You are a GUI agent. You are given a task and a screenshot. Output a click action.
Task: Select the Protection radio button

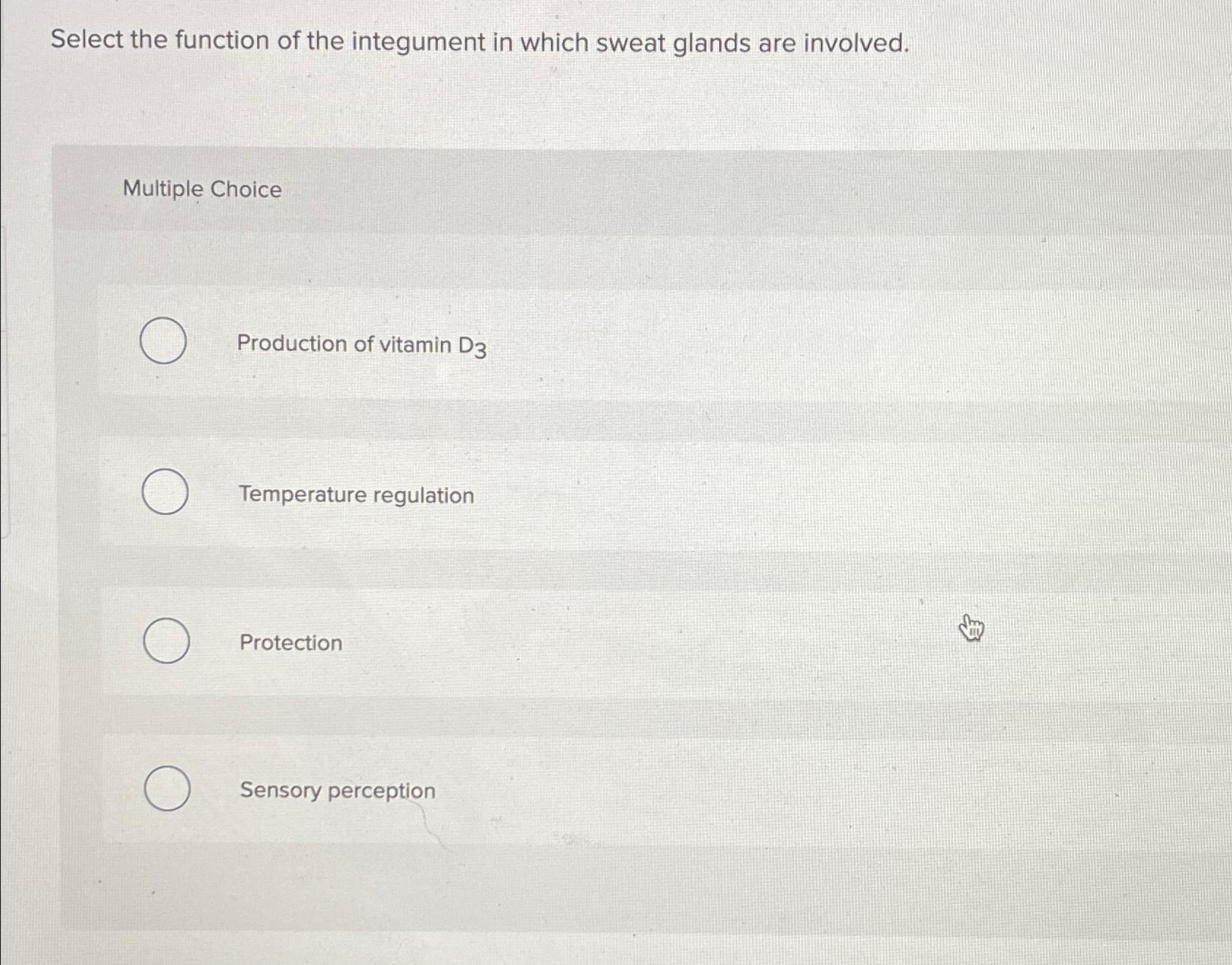pos(167,642)
